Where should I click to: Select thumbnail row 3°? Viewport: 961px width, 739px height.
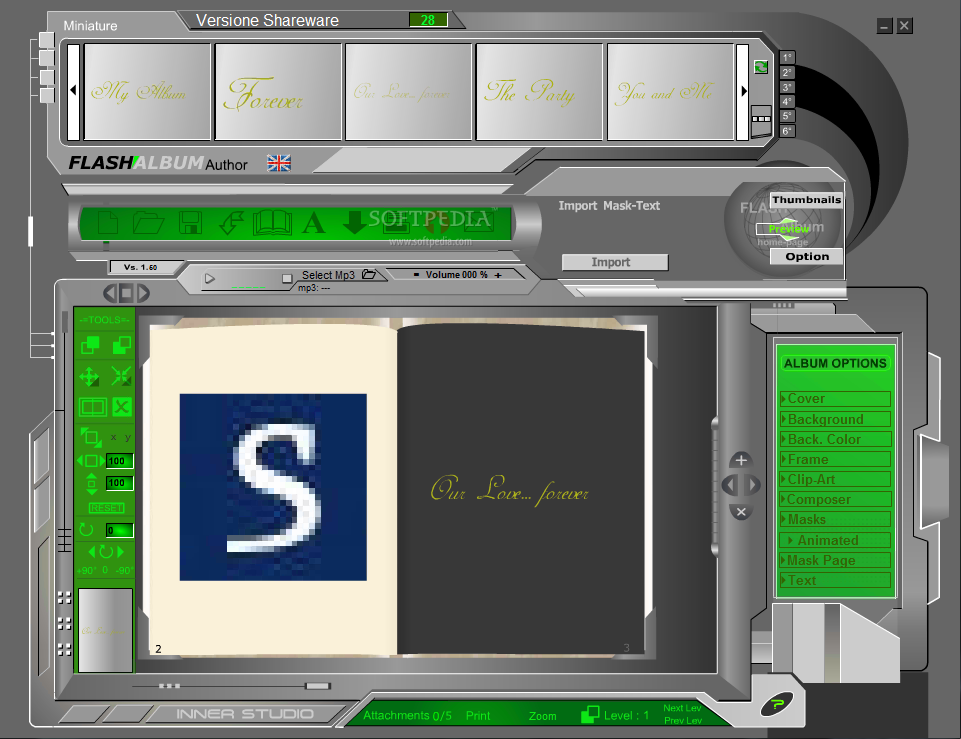point(787,87)
